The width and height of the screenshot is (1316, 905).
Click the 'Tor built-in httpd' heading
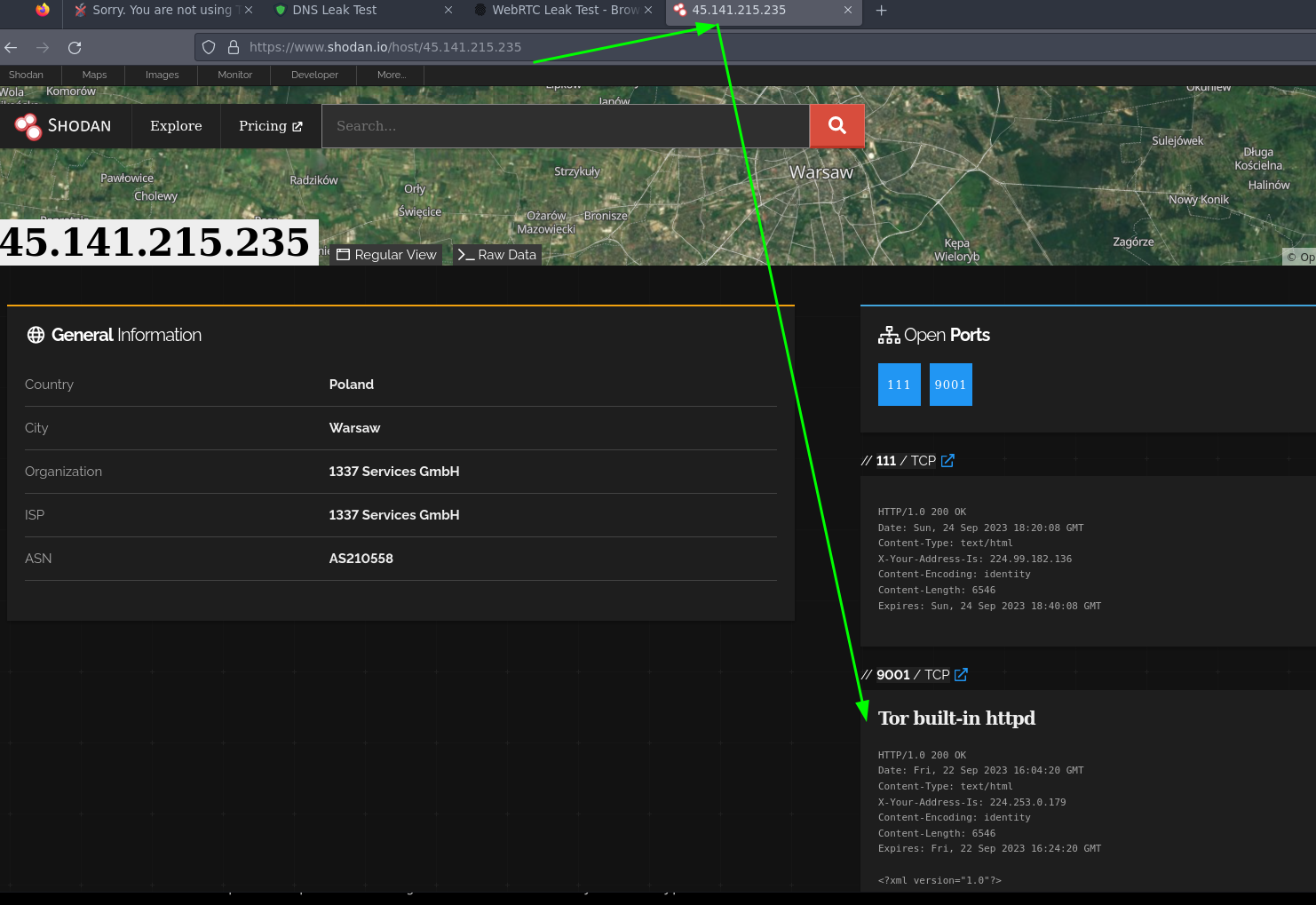[x=956, y=718]
